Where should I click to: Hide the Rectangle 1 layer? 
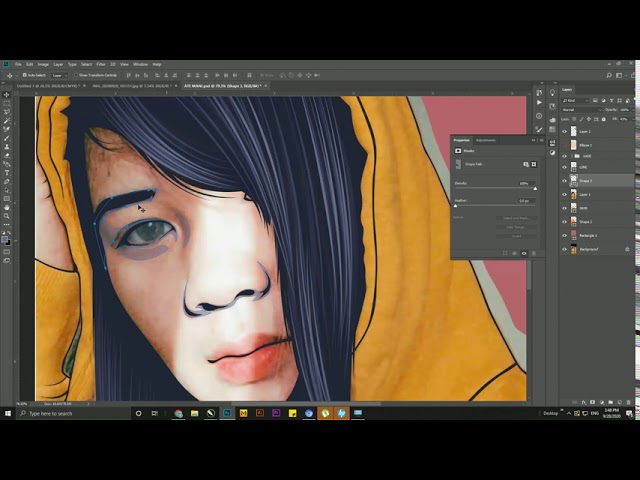pos(564,236)
